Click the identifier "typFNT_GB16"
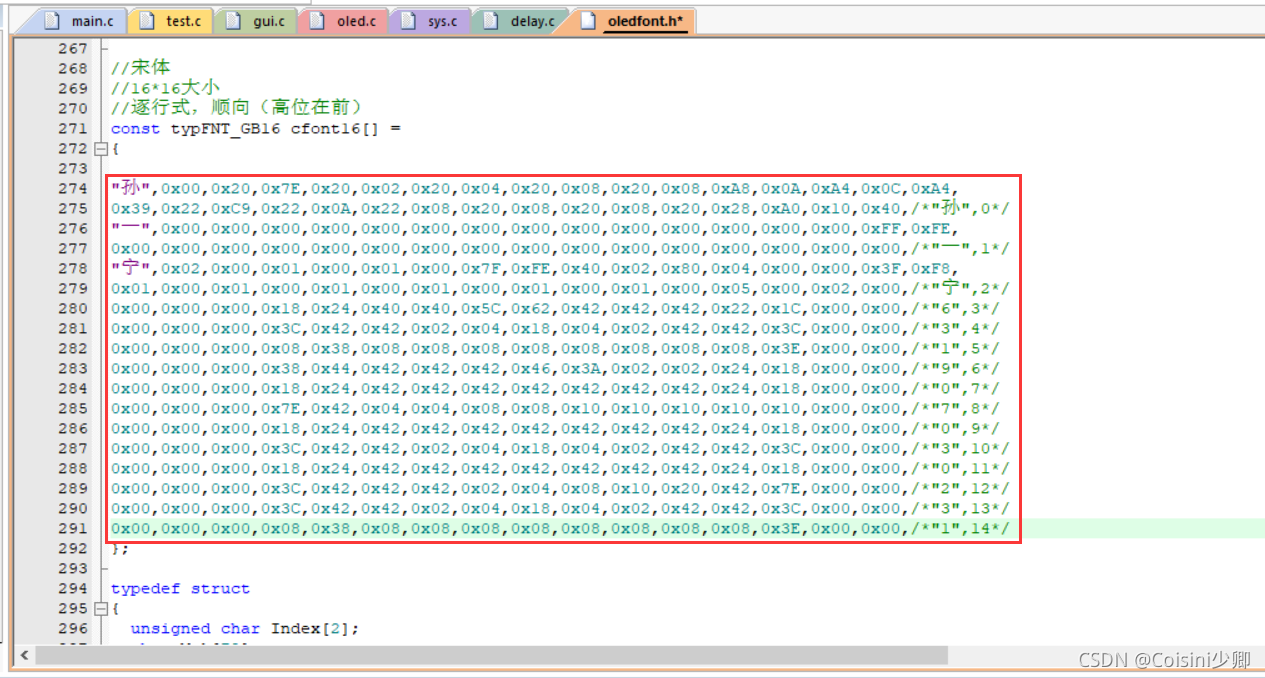The width and height of the screenshot is (1265, 678). [225, 128]
